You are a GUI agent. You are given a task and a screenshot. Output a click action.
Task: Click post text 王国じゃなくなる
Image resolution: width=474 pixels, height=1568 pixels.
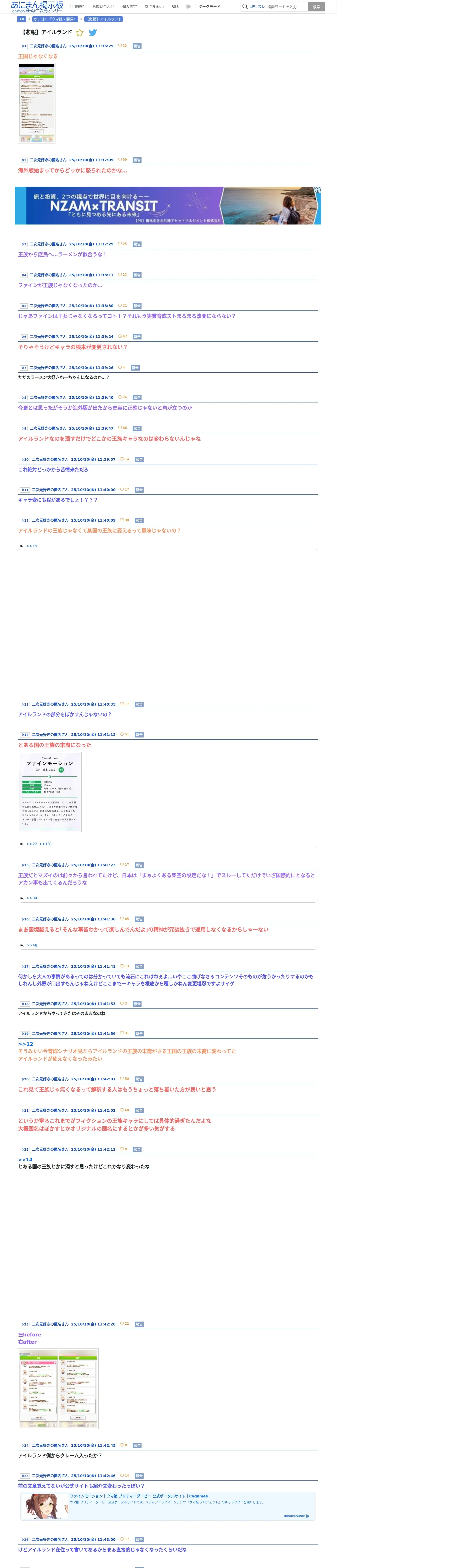point(38,57)
